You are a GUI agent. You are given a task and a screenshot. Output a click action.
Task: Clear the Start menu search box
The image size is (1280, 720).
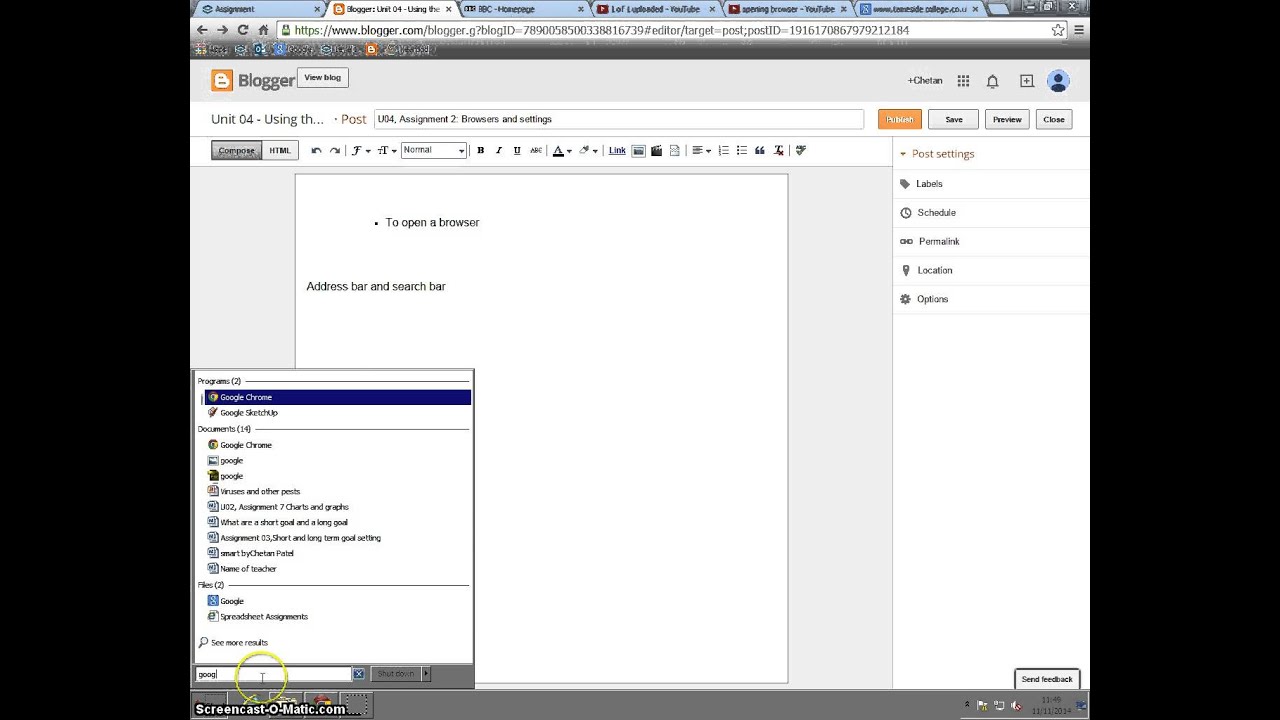pos(358,674)
